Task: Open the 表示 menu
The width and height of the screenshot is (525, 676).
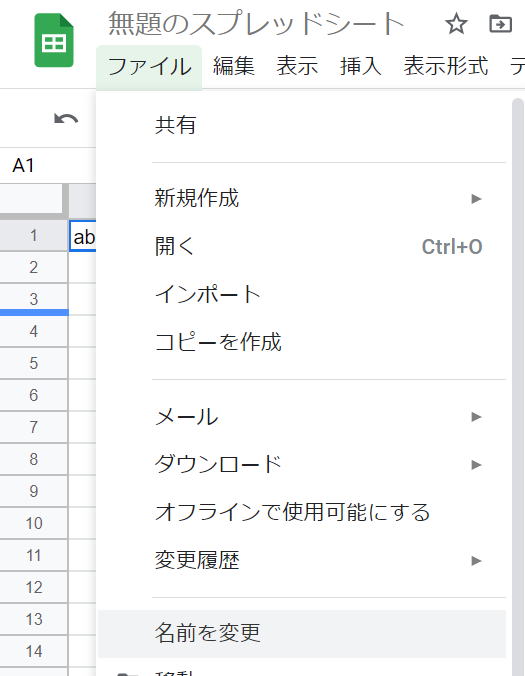Action: tap(297, 66)
